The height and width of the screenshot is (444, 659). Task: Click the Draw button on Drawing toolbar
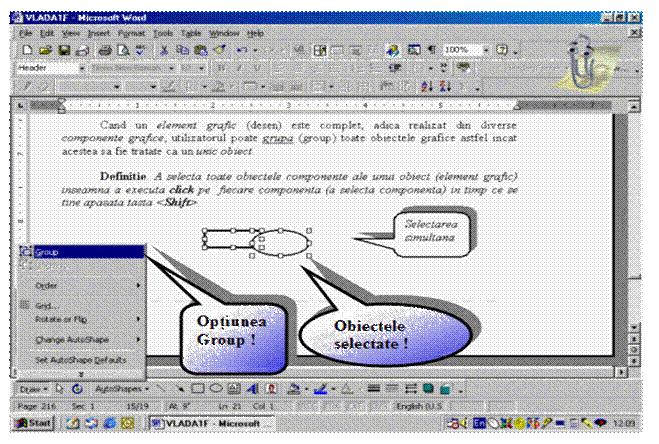tap(33, 387)
